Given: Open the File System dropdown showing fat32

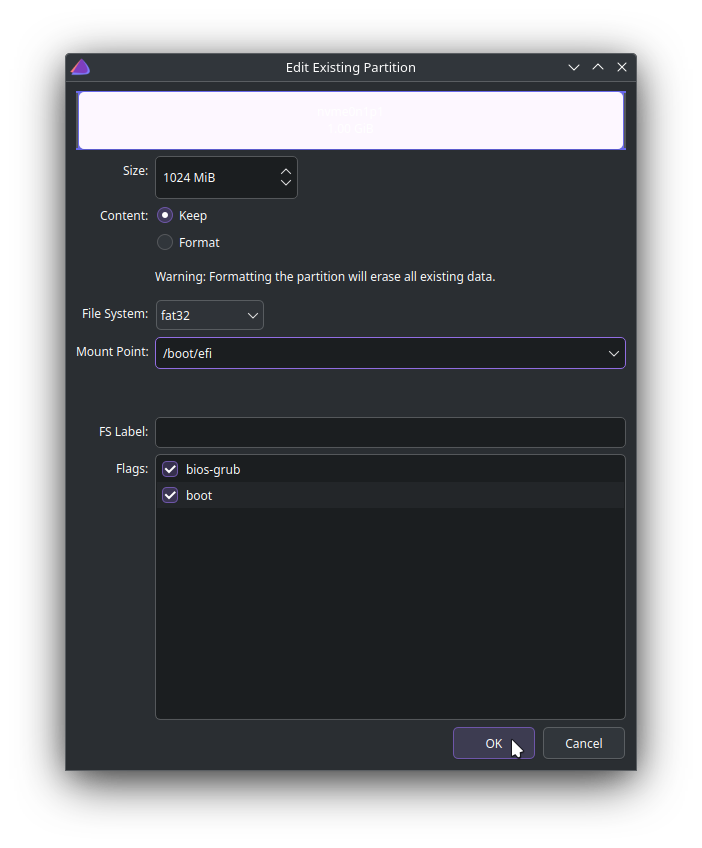Looking at the screenshot, I should [x=210, y=315].
